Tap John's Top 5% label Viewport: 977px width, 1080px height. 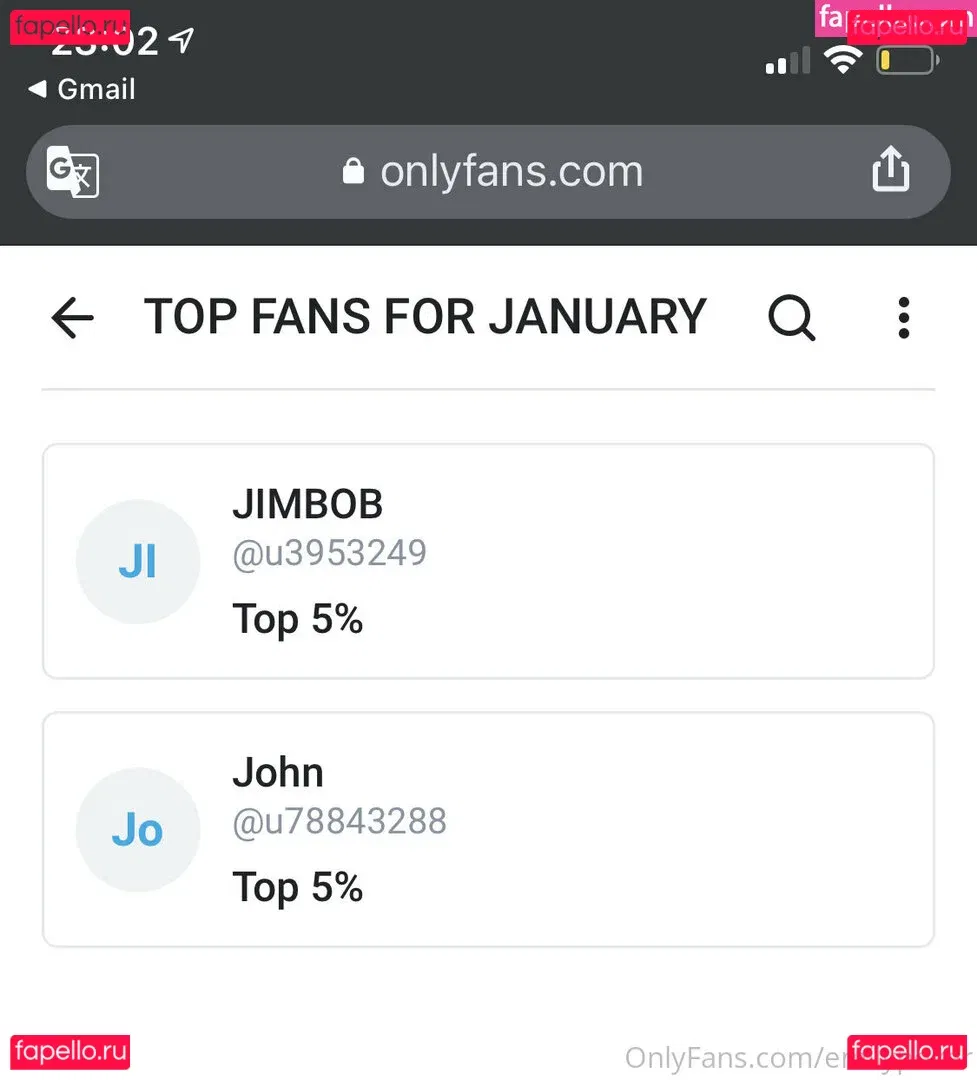click(297, 887)
